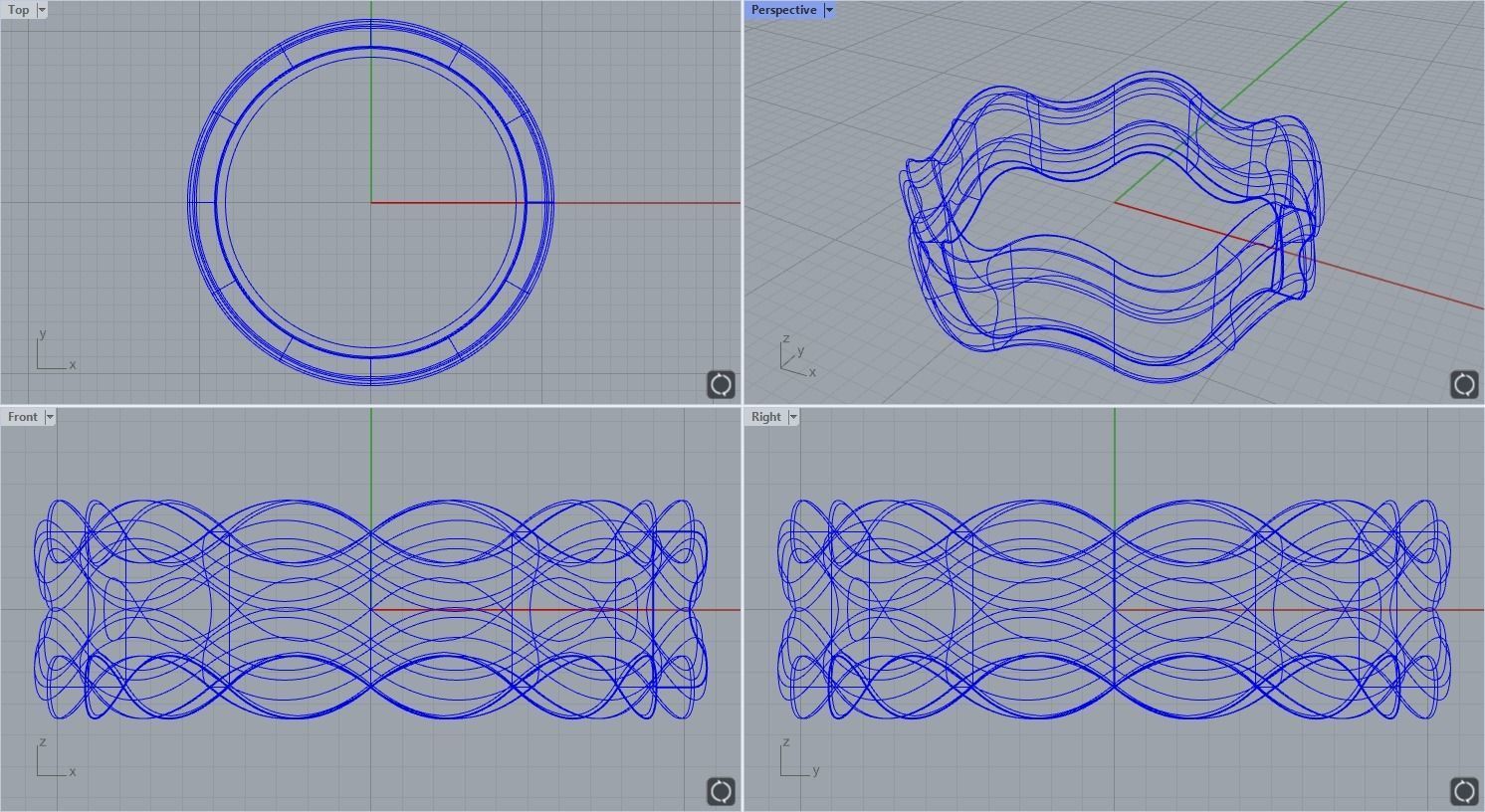1485x812 pixels.
Task: Click the Top viewport circular refresh icon
Action: coord(721,384)
